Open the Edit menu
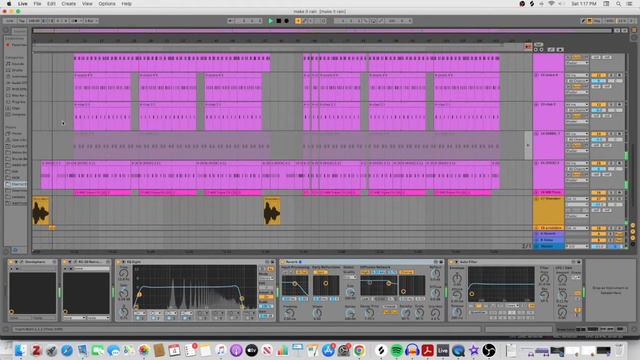 [x=51, y=4]
